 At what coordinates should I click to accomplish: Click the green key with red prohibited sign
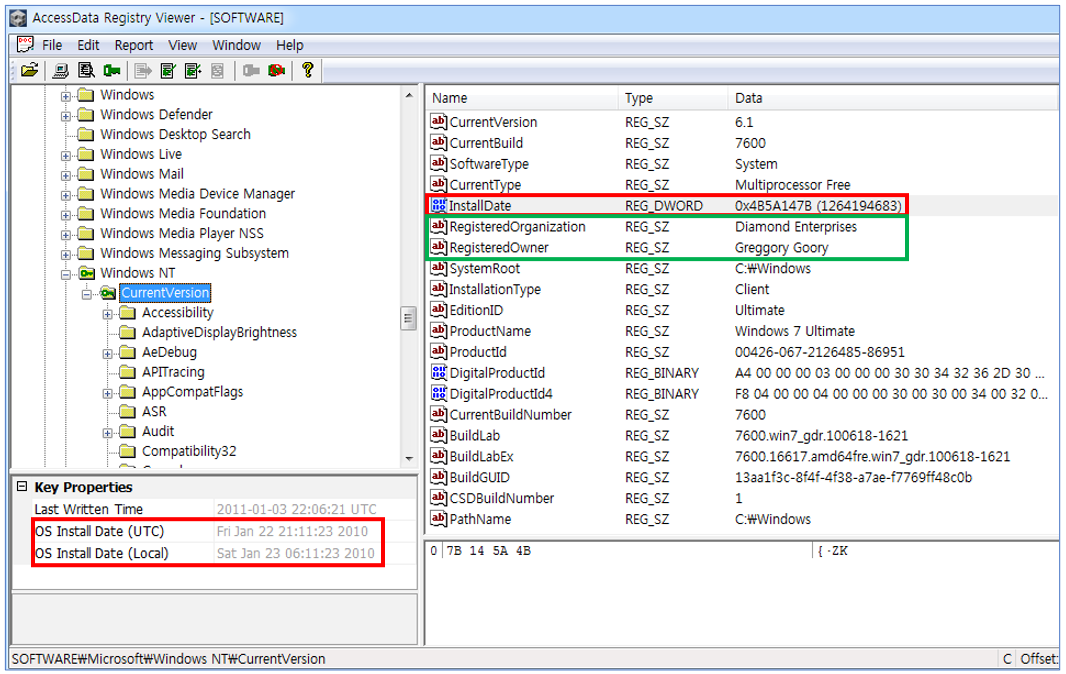pyautogui.click(x=277, y=70)
